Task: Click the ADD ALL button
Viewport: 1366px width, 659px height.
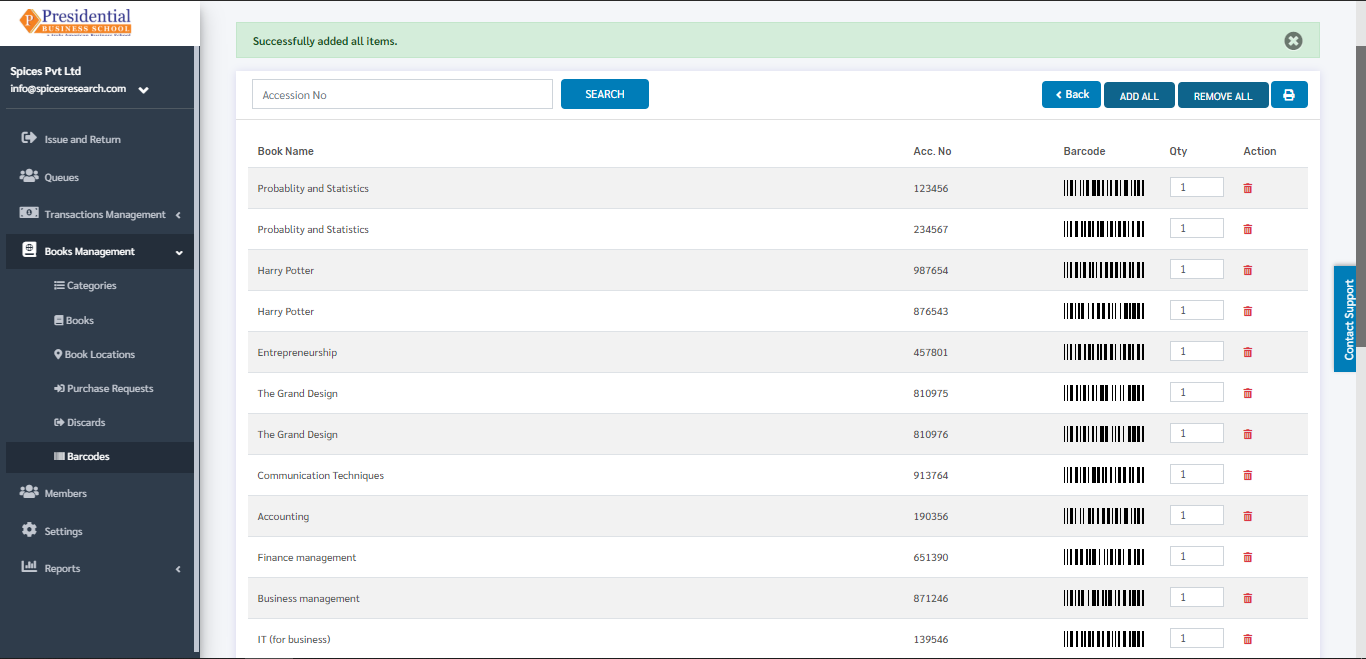Action: pos(1139,95)
